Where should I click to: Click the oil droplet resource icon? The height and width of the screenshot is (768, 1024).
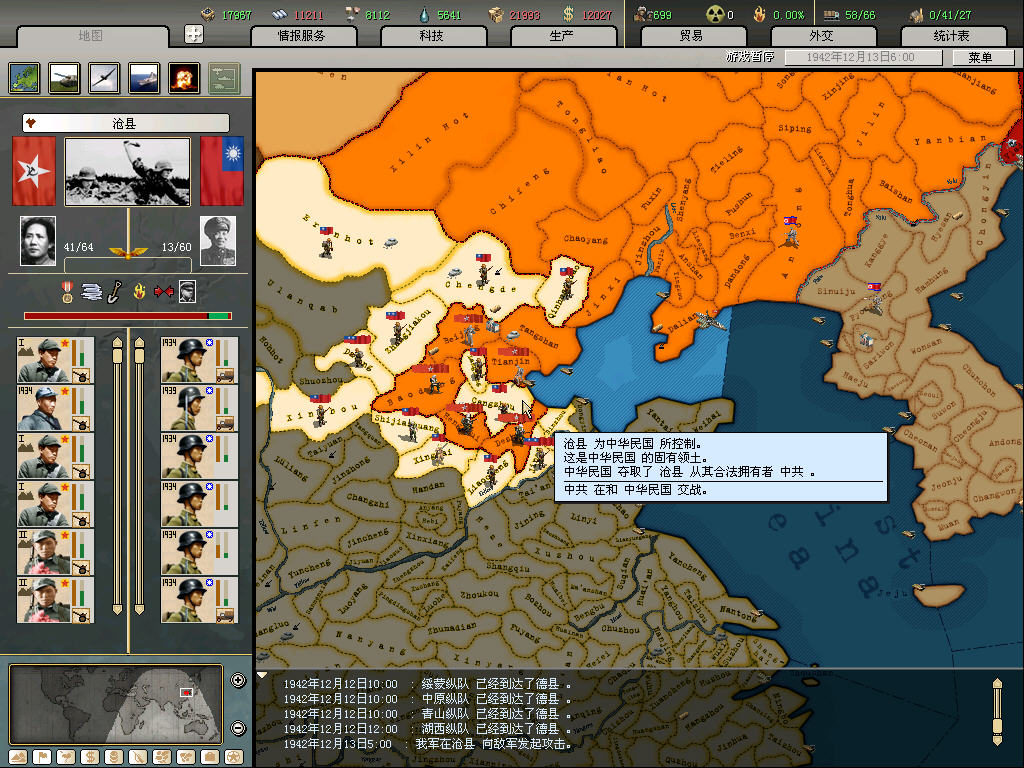425,14
